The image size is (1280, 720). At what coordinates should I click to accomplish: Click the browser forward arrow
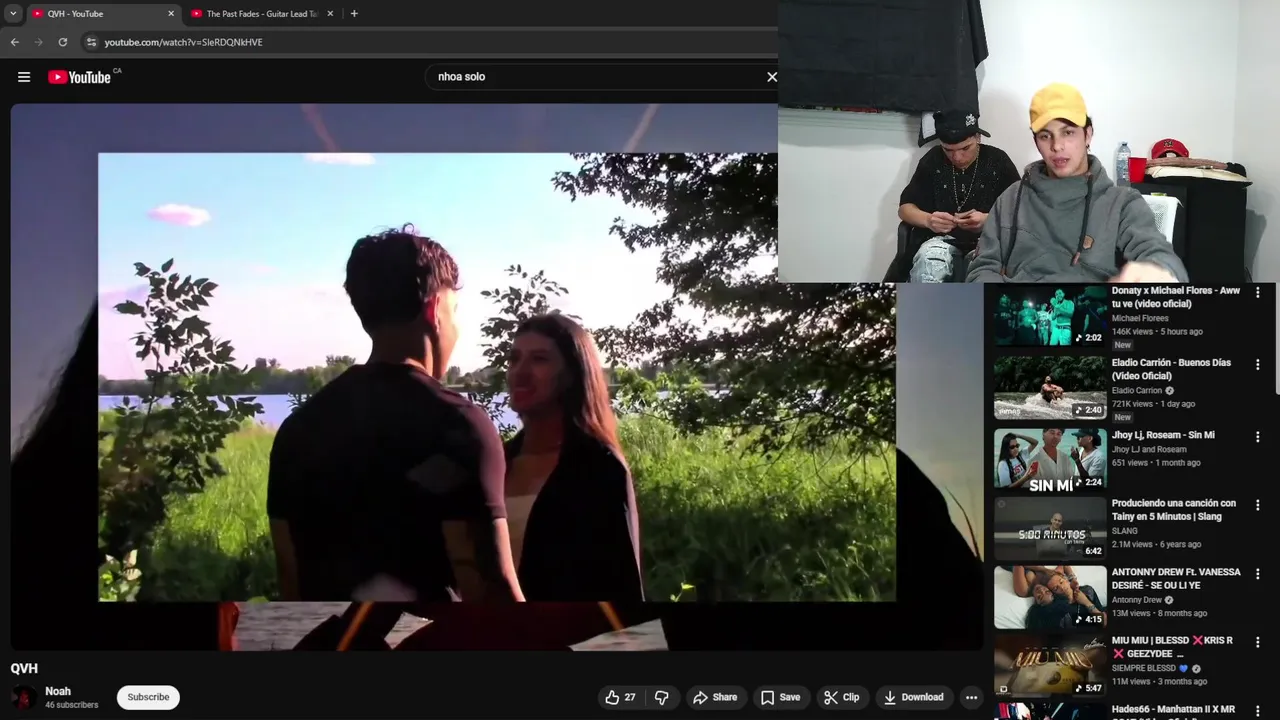click(39, 42)
